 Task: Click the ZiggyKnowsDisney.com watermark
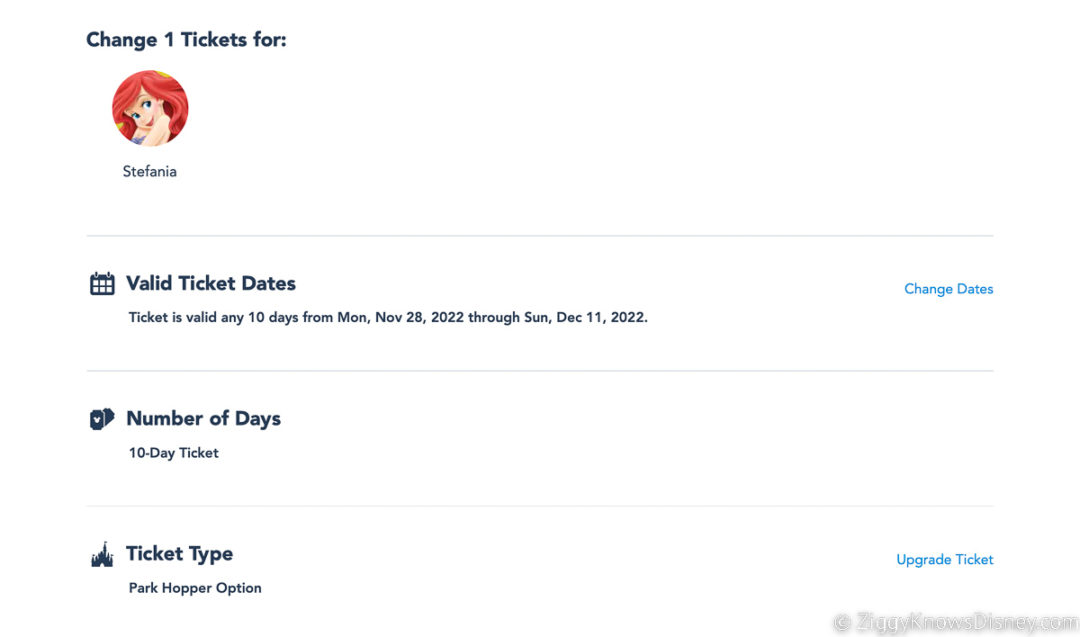tap(956, 622)
